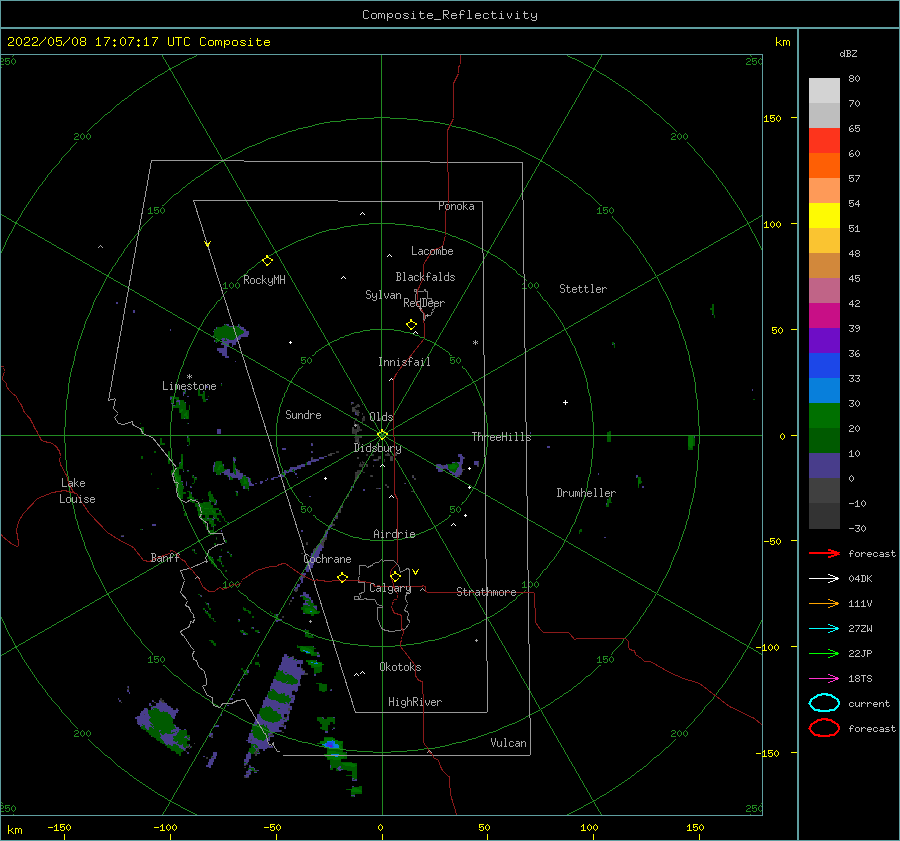The height and width of the screenshot is (841, 900).
Task: Click the Didsbury label
Action: [377, 448]
